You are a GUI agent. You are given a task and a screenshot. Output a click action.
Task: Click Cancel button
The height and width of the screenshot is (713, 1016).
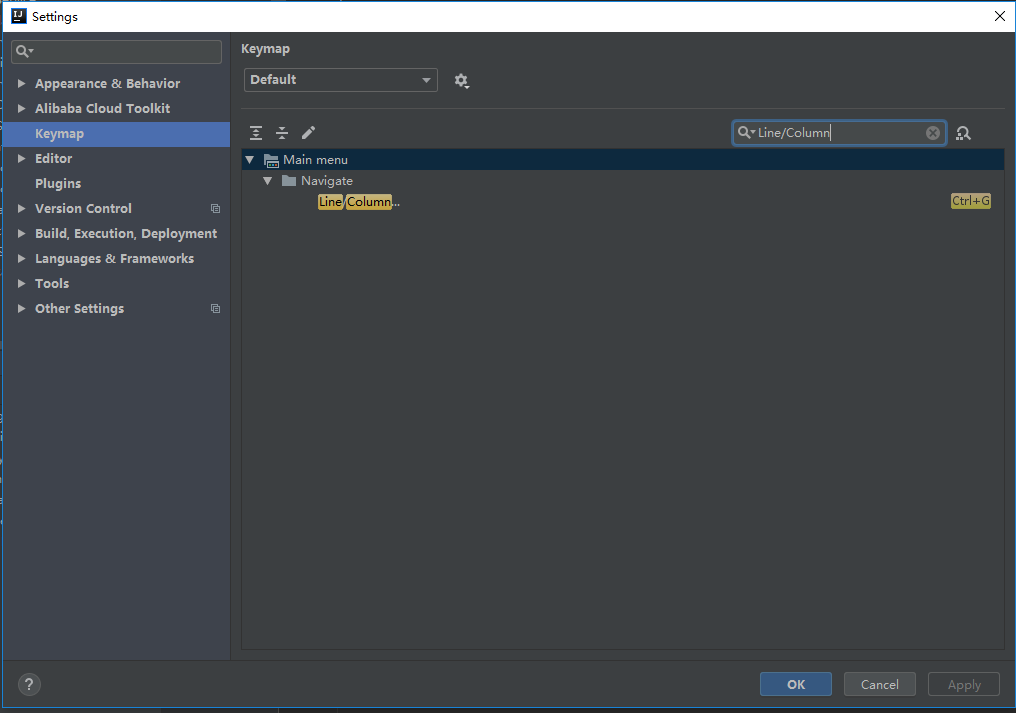point(880,684)
